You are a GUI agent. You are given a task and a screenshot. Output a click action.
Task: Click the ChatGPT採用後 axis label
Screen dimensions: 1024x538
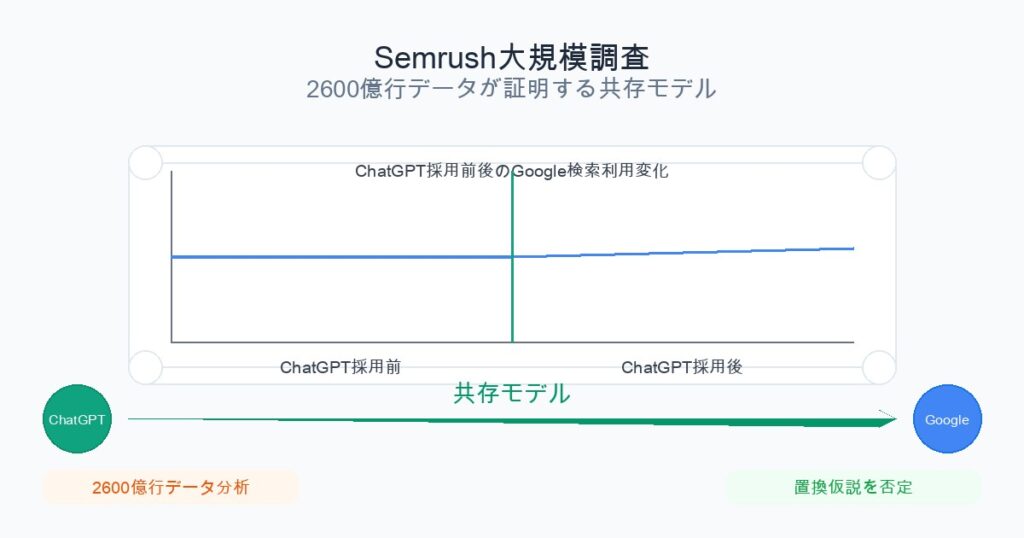[682, 367]
